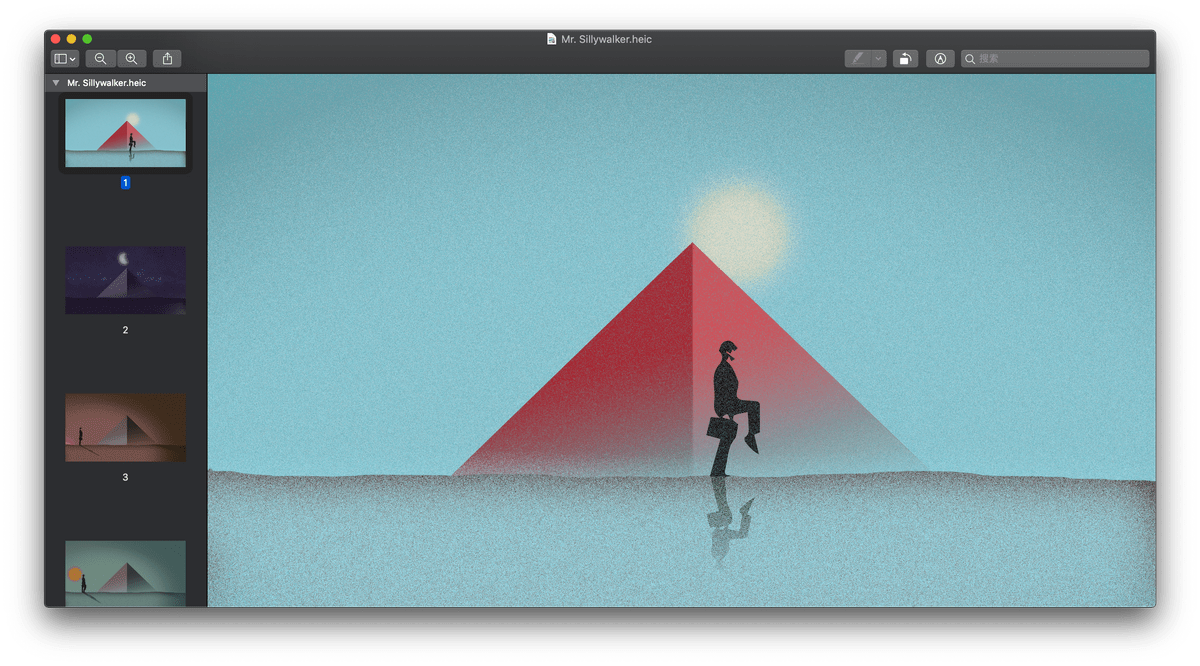Select thumbnail 3 brown dusk image

[125, 427]
